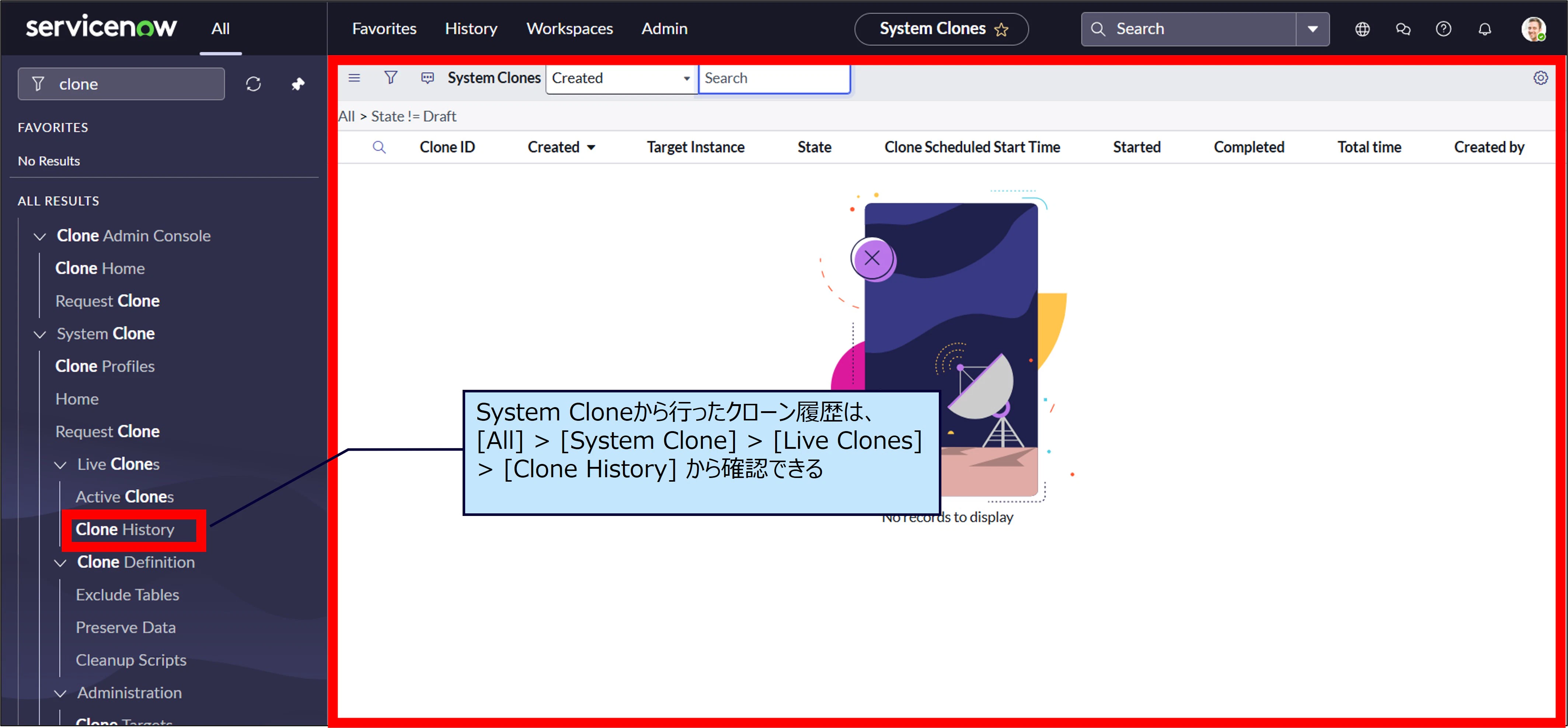Viewport: 1568px width, 728px height.
Task: Sort by the Created column header
Action: 553,148
